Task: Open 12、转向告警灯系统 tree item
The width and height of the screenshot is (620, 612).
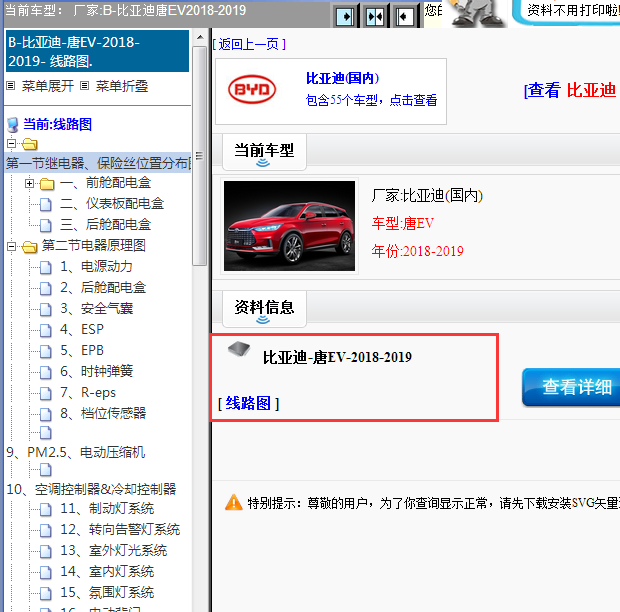Action: (x=120, y=529)
